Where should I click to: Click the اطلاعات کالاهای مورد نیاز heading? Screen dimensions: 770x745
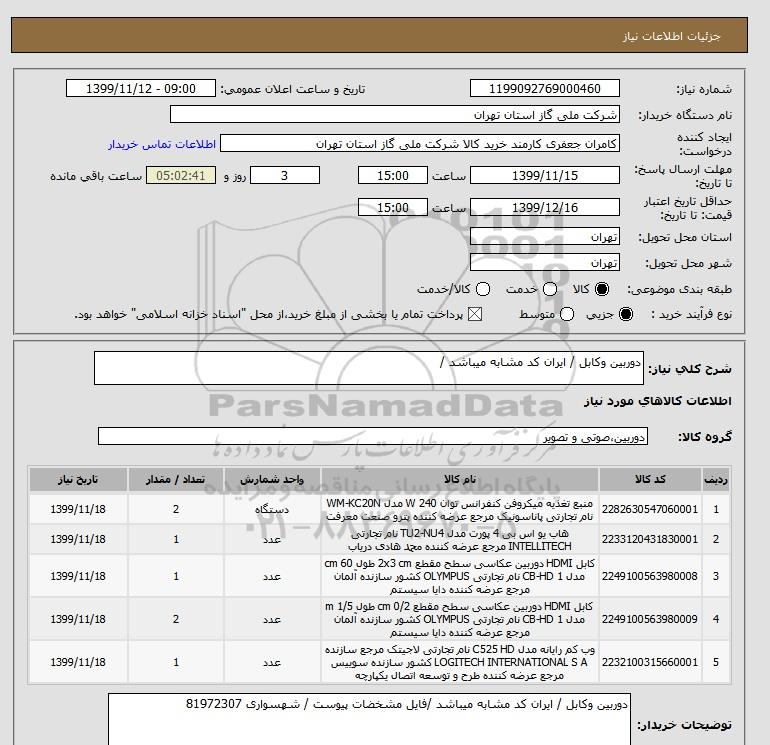(x=658, y=401)
